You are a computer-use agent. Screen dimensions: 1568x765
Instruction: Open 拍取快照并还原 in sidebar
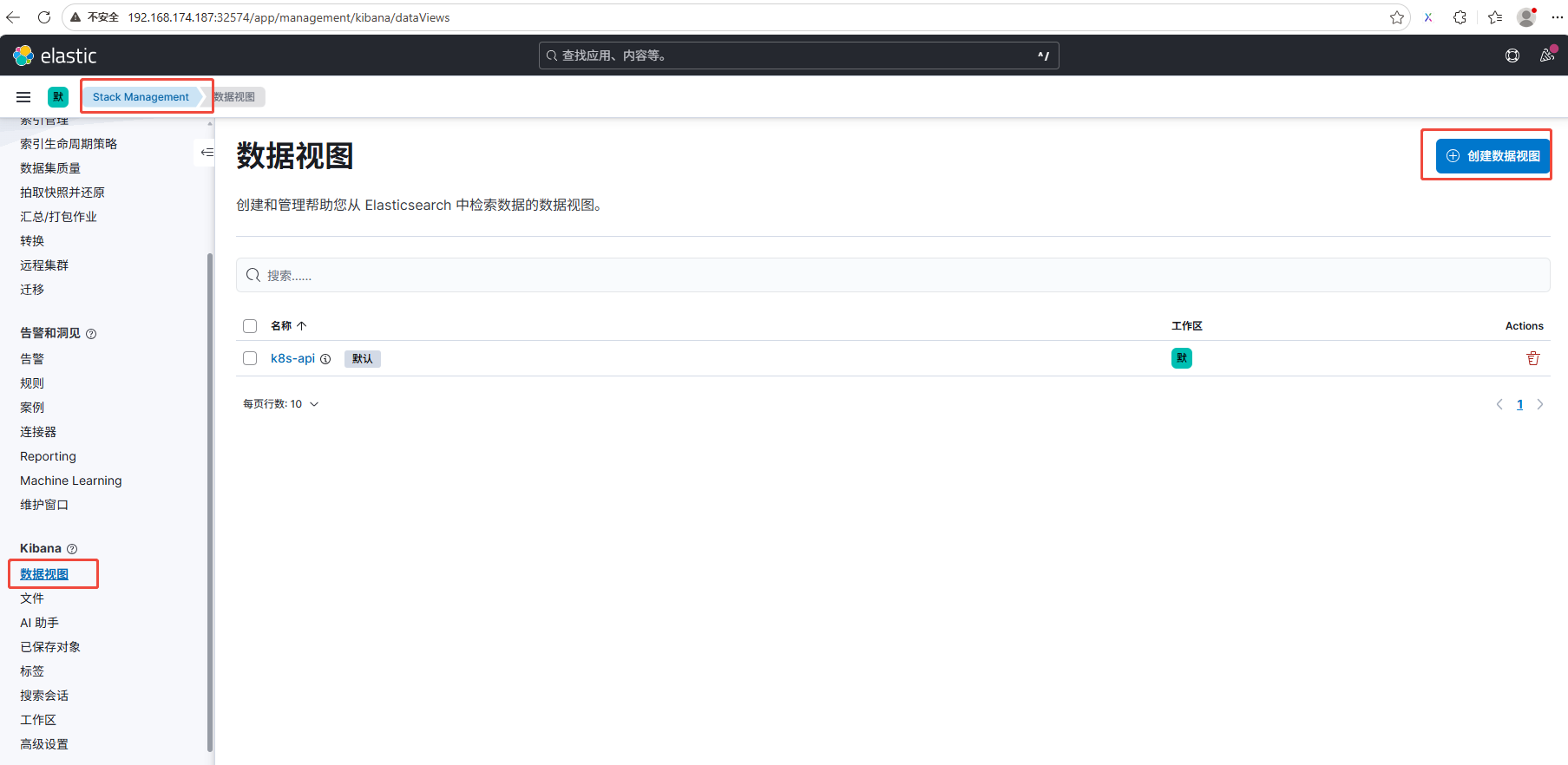pyautogui.click(x=62, y=193)
